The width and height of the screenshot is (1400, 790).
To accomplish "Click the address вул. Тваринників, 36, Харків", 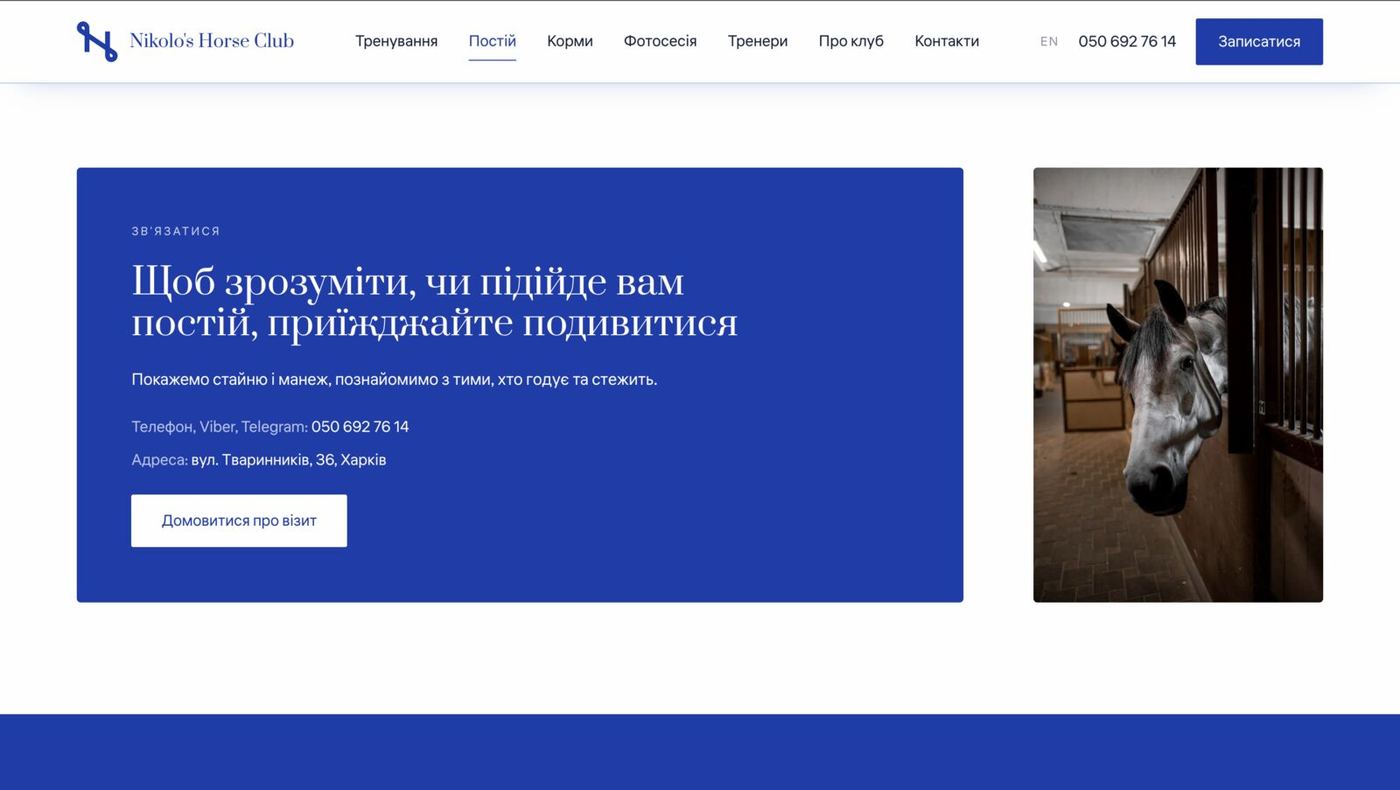I will click(289, 460).
